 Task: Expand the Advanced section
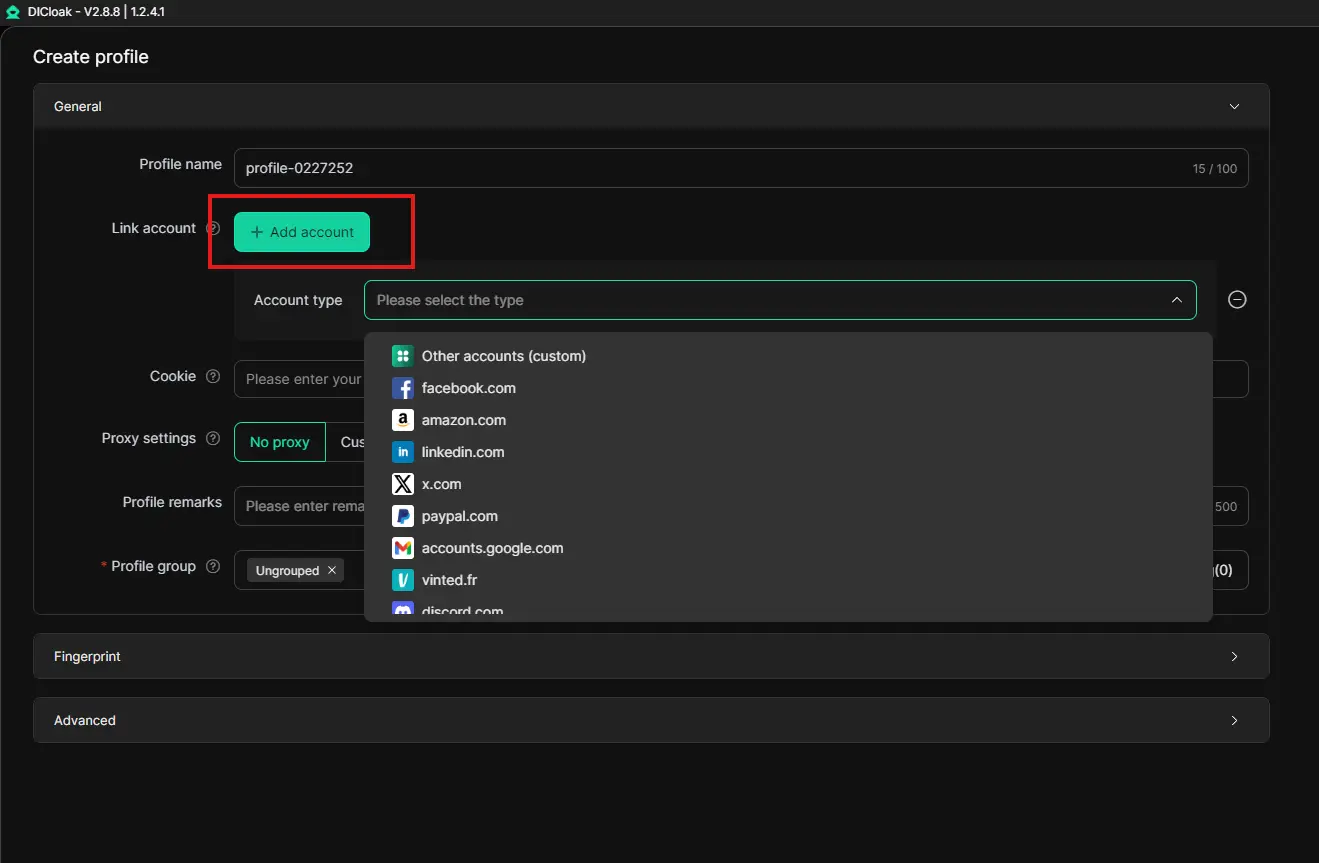tap(1234, 721)
